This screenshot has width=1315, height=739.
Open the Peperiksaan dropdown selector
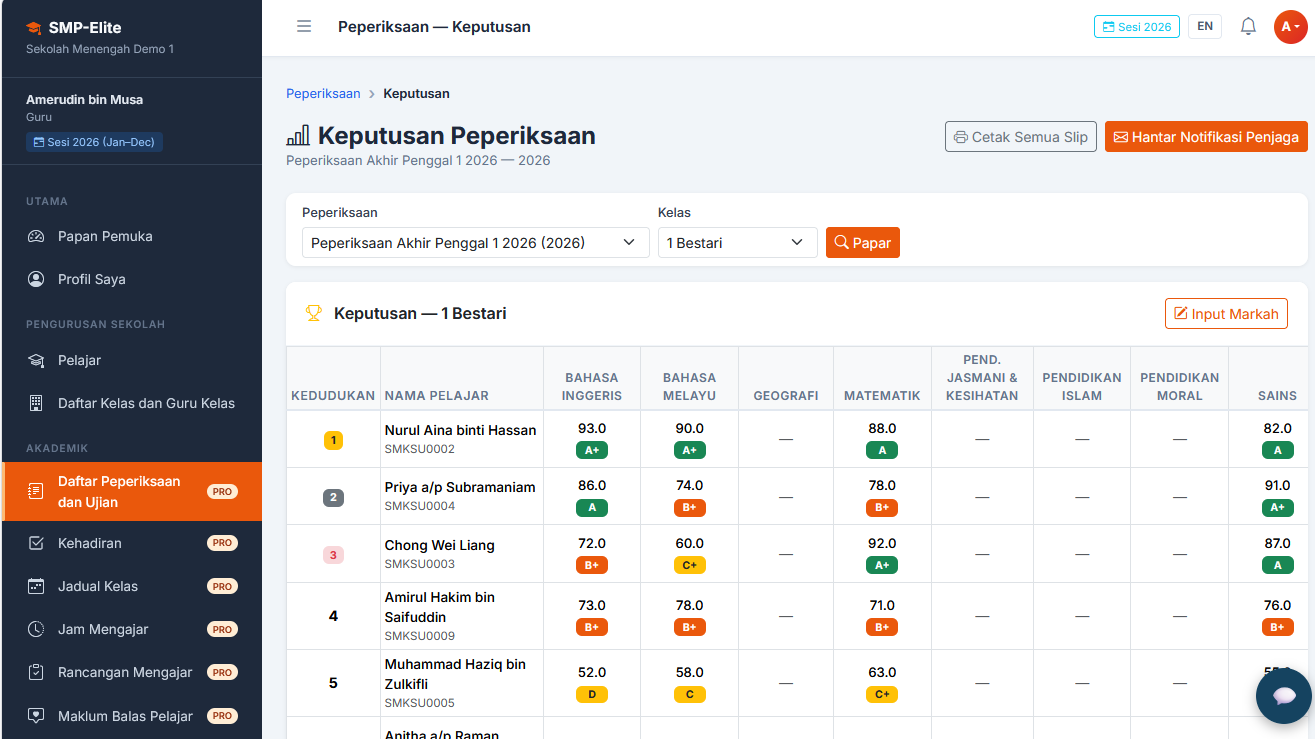[476, 243]
